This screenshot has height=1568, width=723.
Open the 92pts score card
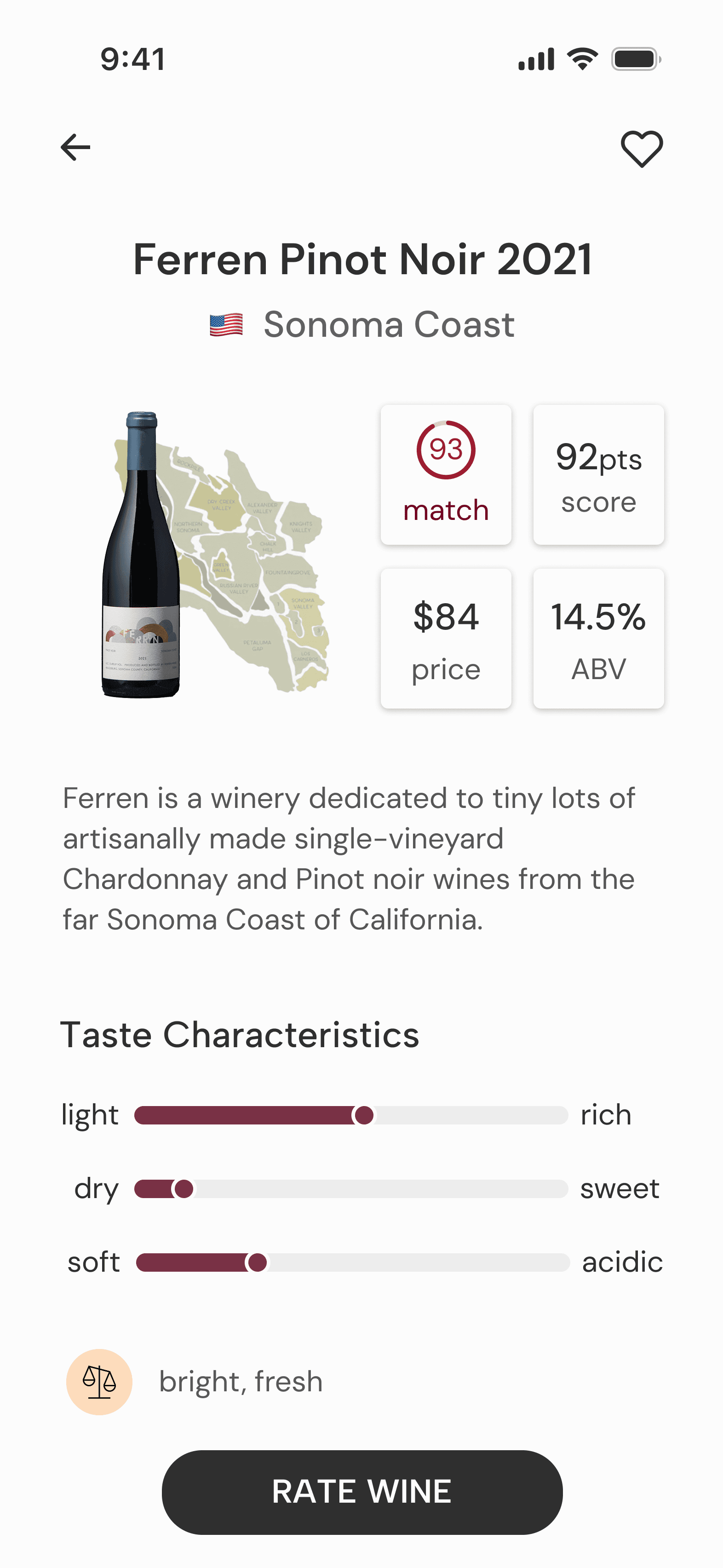[x=598, y=475]
